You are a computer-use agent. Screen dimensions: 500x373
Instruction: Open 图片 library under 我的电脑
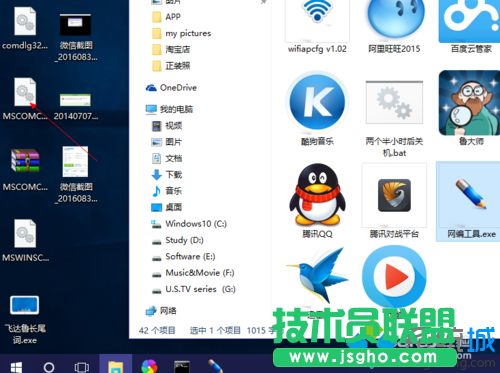pyautogui.click(x=167, y=142)
